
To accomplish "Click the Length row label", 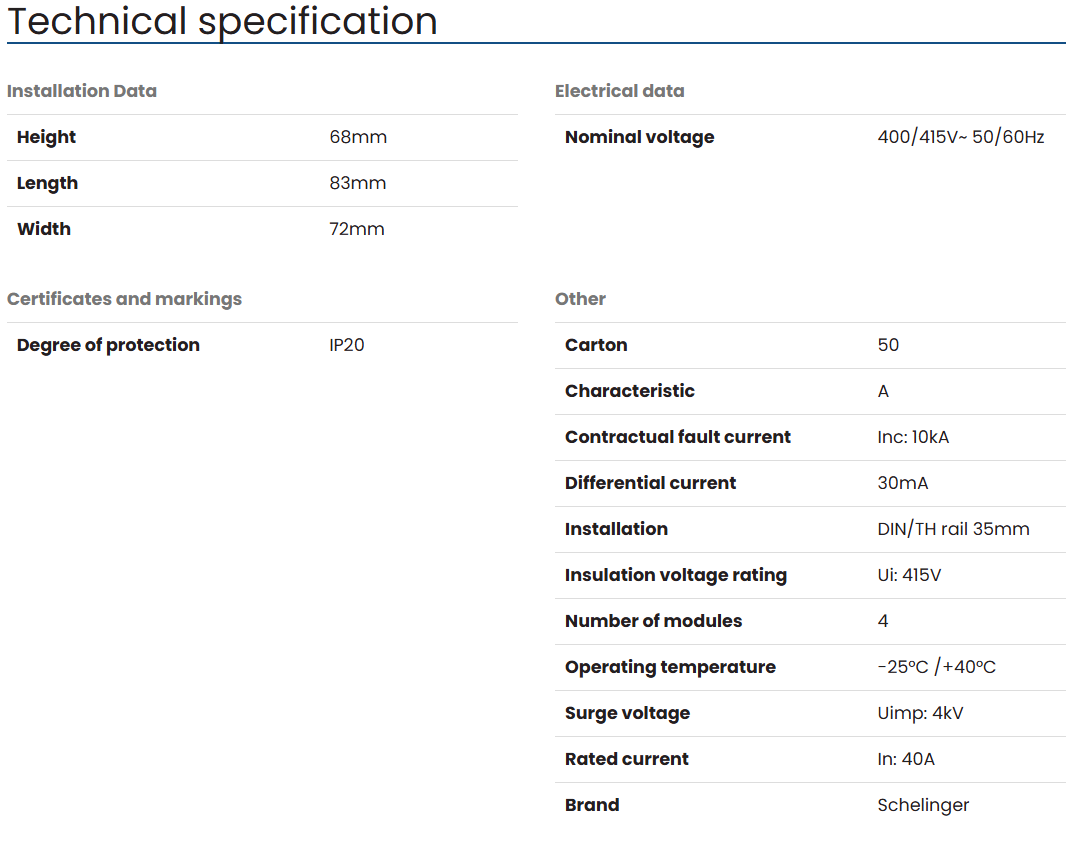I will coord(47,183).
